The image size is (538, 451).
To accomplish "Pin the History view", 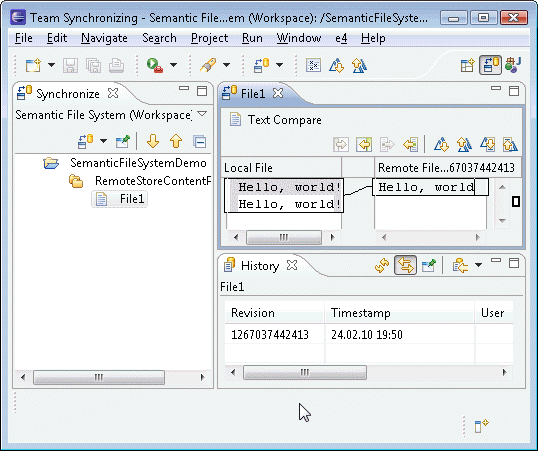I will 429,265.
